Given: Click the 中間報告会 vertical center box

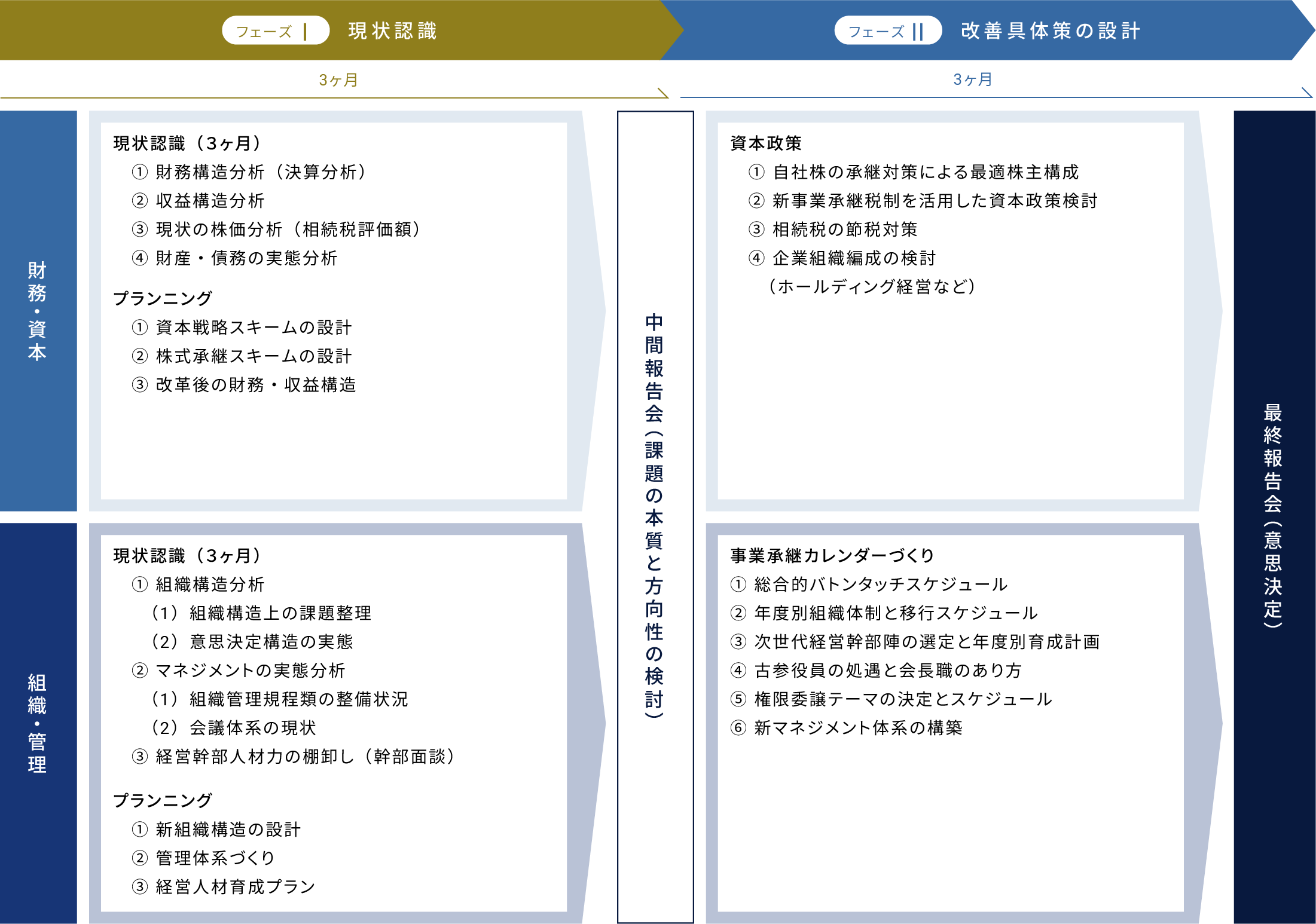Looking at the screenshot, I should [x=655, y=516].
